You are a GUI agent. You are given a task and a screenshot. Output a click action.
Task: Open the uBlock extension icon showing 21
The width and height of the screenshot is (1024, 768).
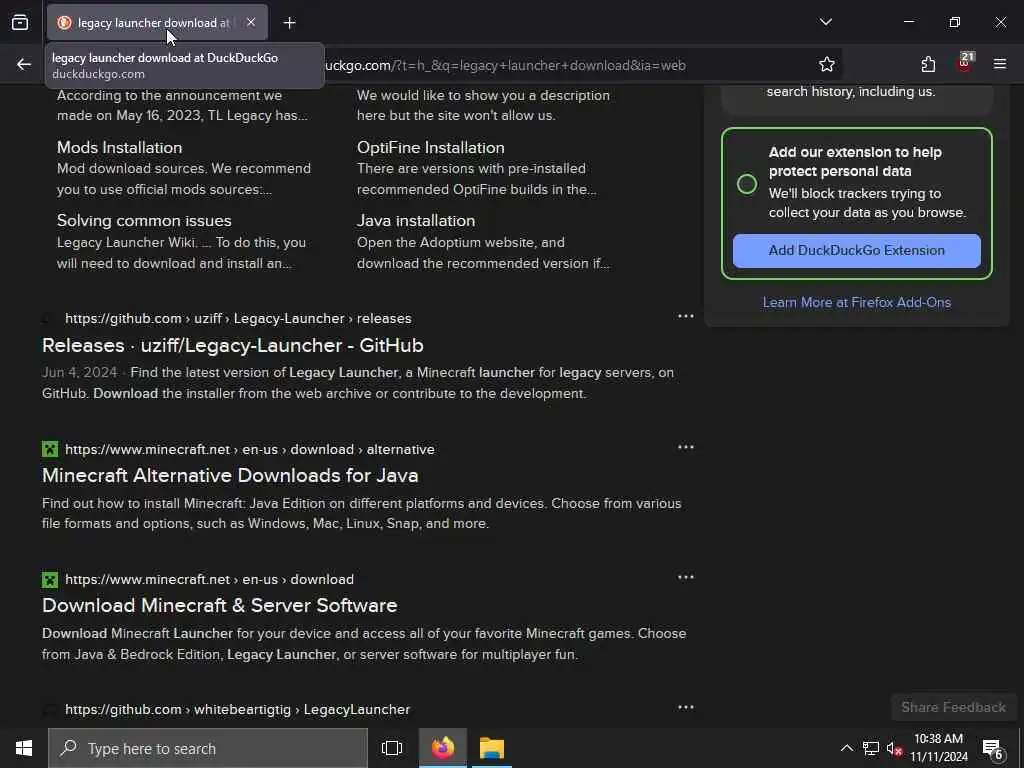click(965, 63)
